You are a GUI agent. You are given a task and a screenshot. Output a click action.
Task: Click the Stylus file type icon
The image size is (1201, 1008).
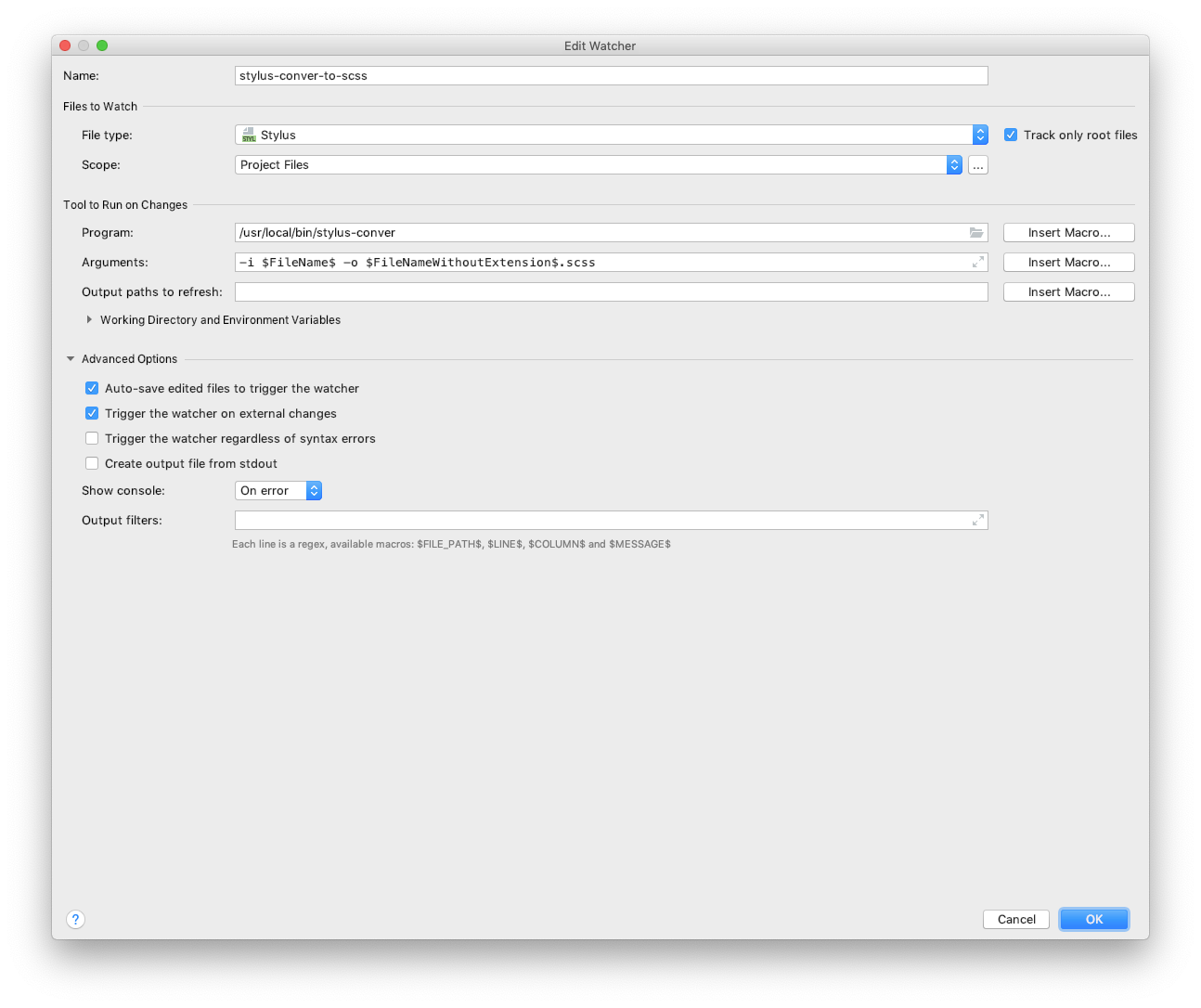pos(249,136)
